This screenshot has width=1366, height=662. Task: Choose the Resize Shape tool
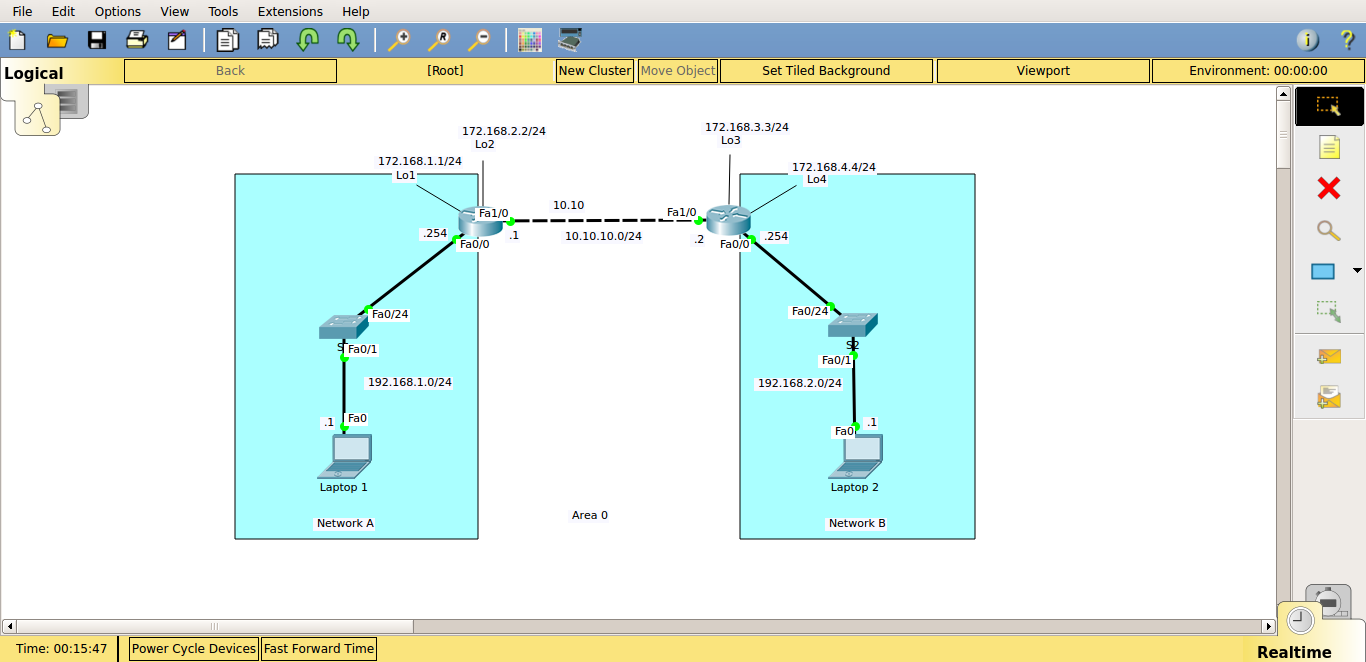tap(1328, 311)
